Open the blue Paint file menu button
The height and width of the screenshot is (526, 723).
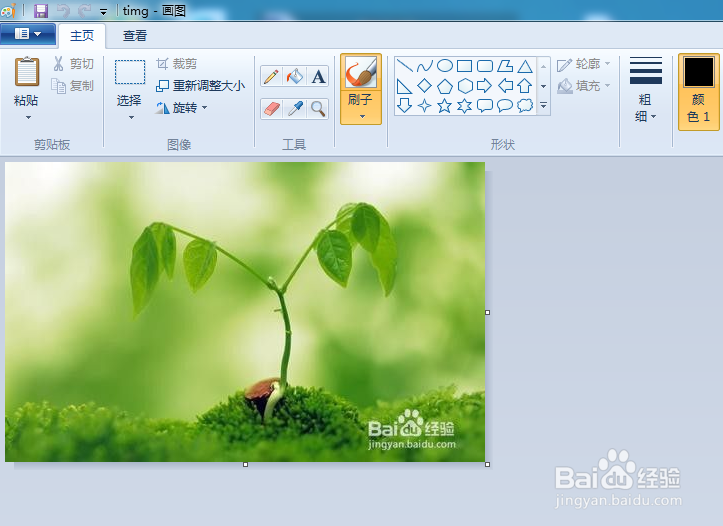coord(28,34)
